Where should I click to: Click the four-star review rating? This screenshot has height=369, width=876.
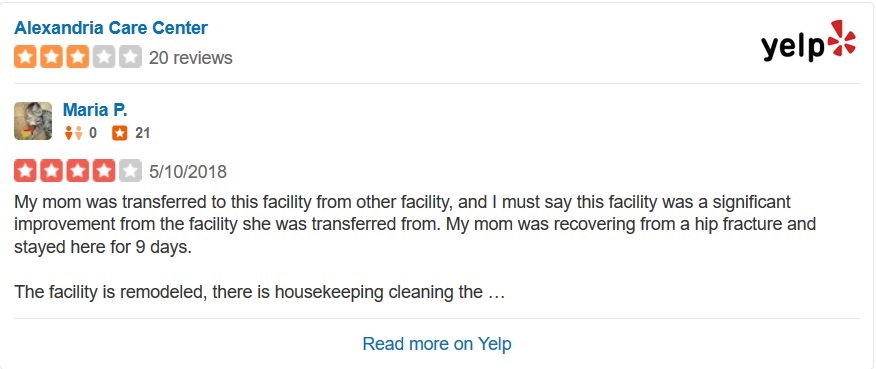click(78, 171)
